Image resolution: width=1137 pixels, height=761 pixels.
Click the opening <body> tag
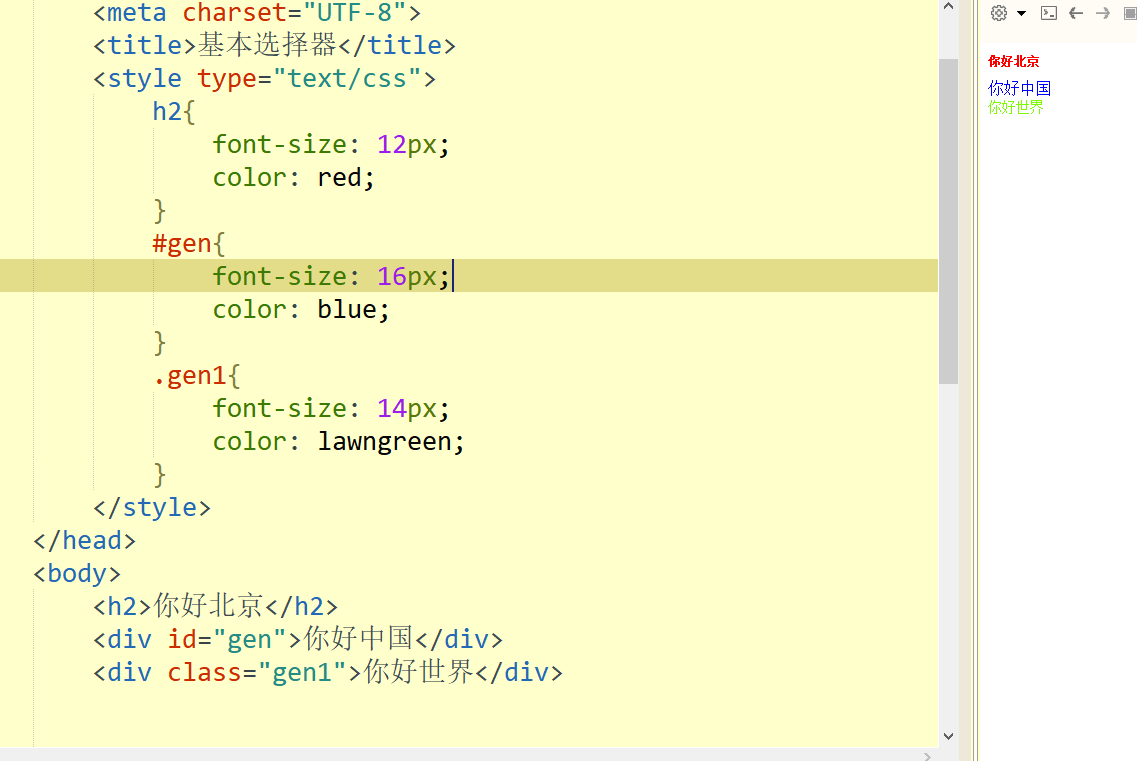click(x=77, y=574)
